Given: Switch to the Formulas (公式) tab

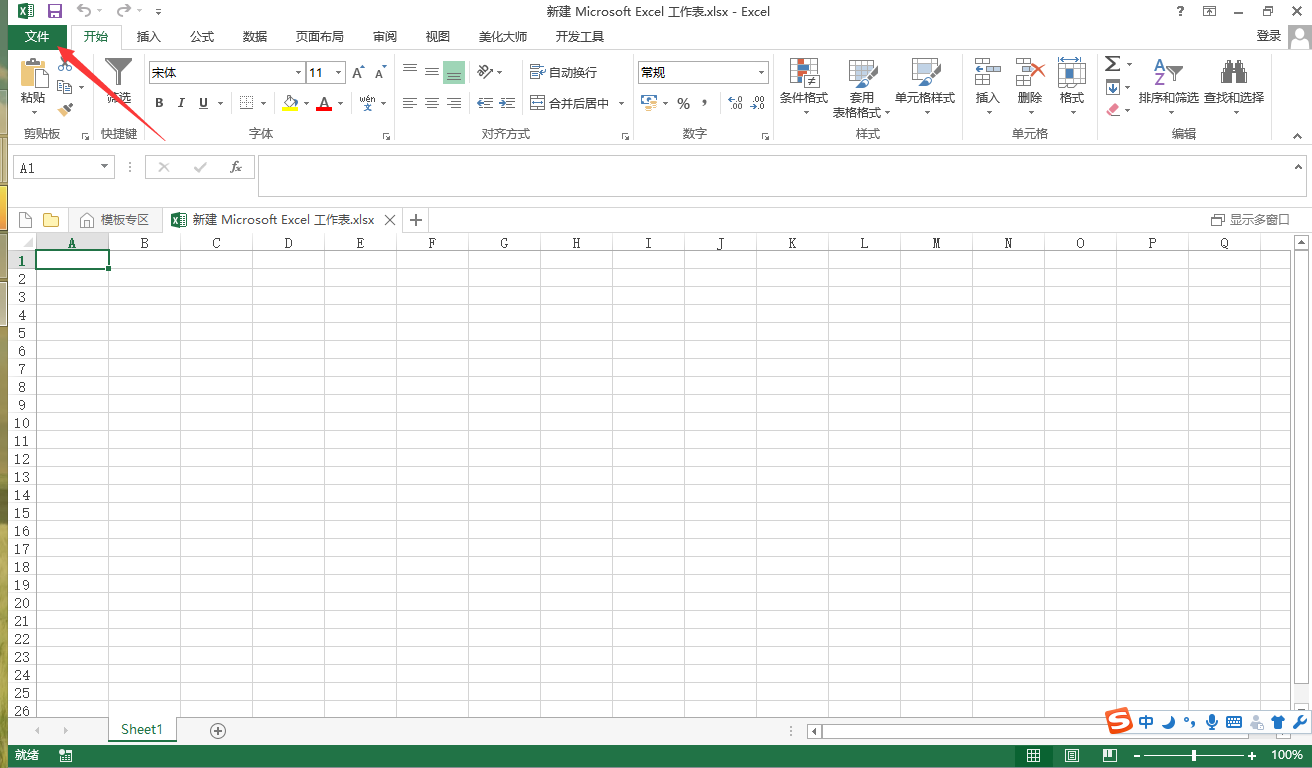Looking at the screenshot, I should [202, 36].
